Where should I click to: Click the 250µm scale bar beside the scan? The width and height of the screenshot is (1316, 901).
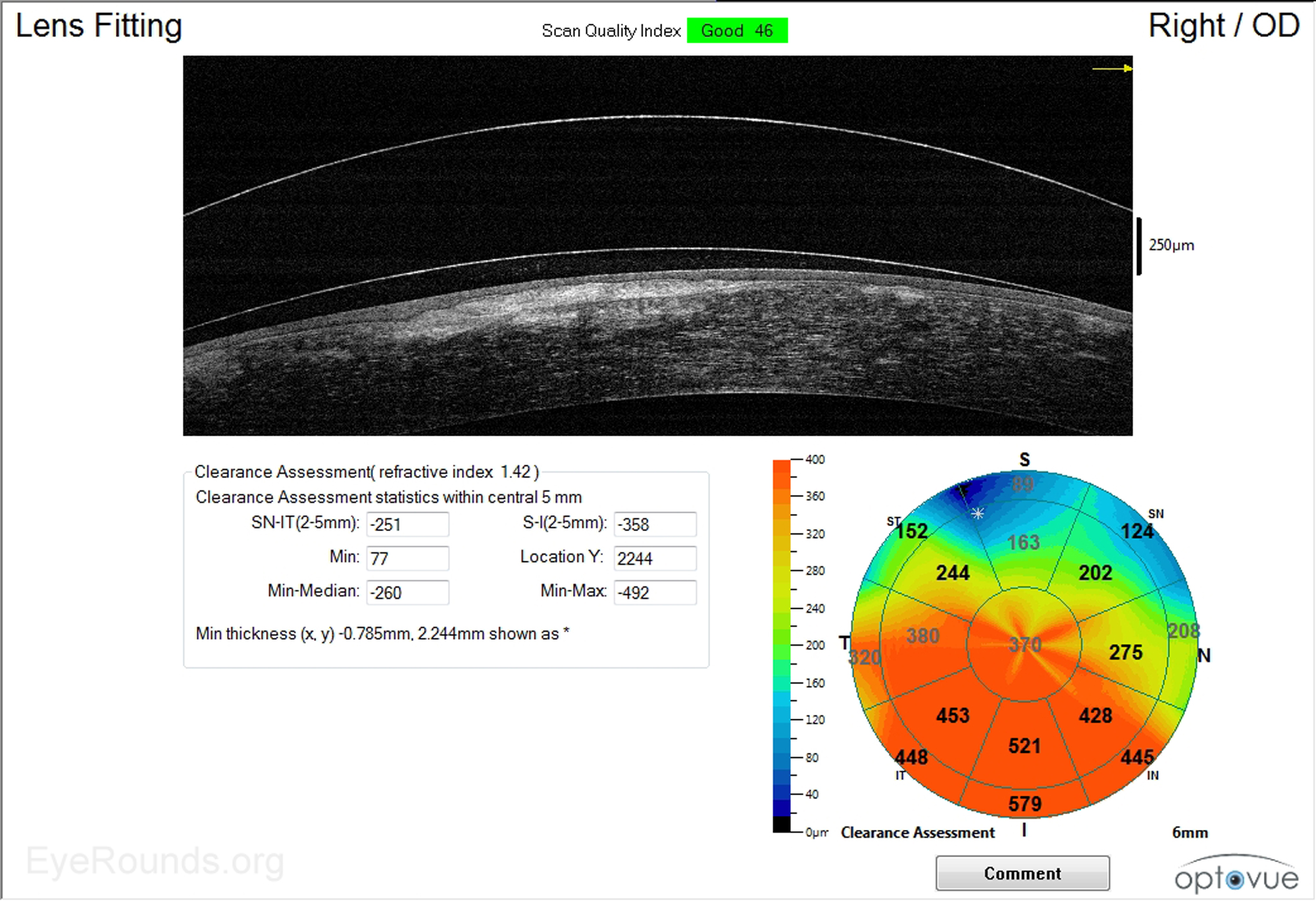point(1139,246)
